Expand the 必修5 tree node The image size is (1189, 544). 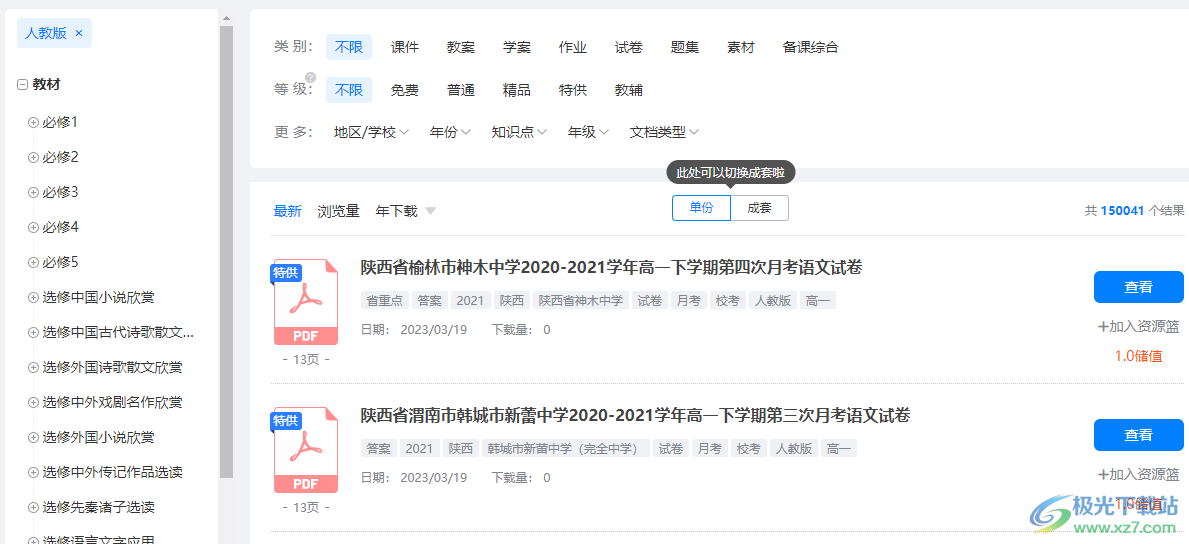(x=33, y=263)
